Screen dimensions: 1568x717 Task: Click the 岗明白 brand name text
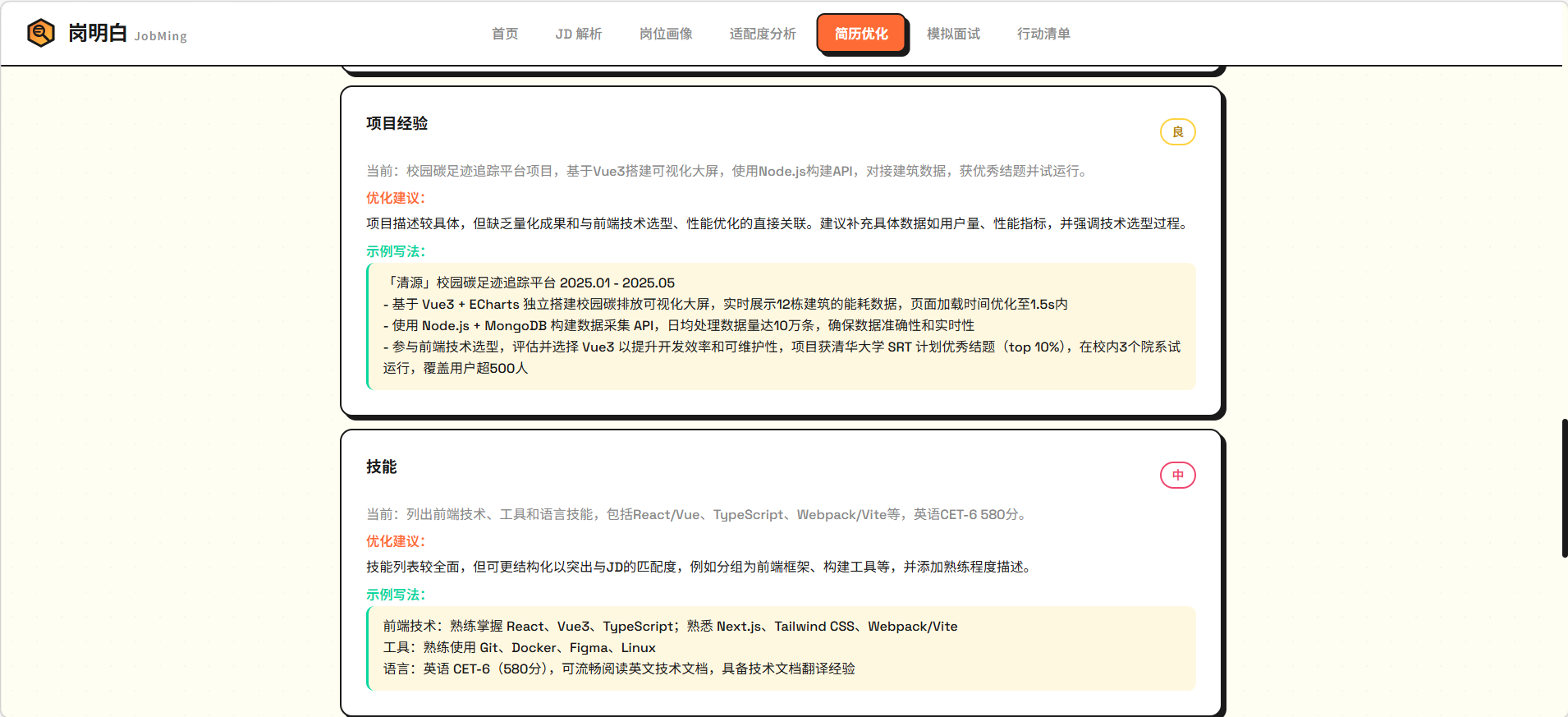pos(98,33)
